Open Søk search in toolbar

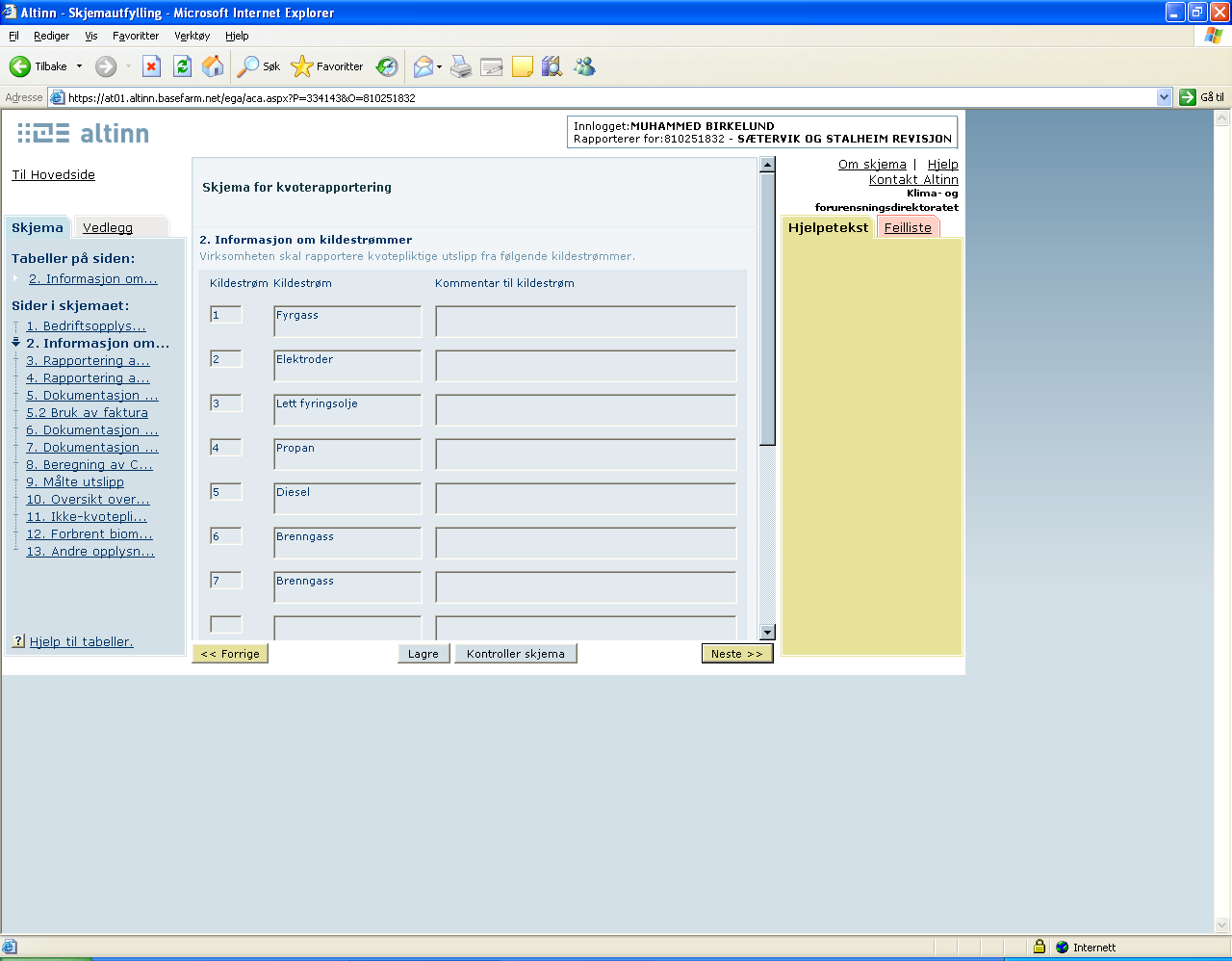point(259,66)
